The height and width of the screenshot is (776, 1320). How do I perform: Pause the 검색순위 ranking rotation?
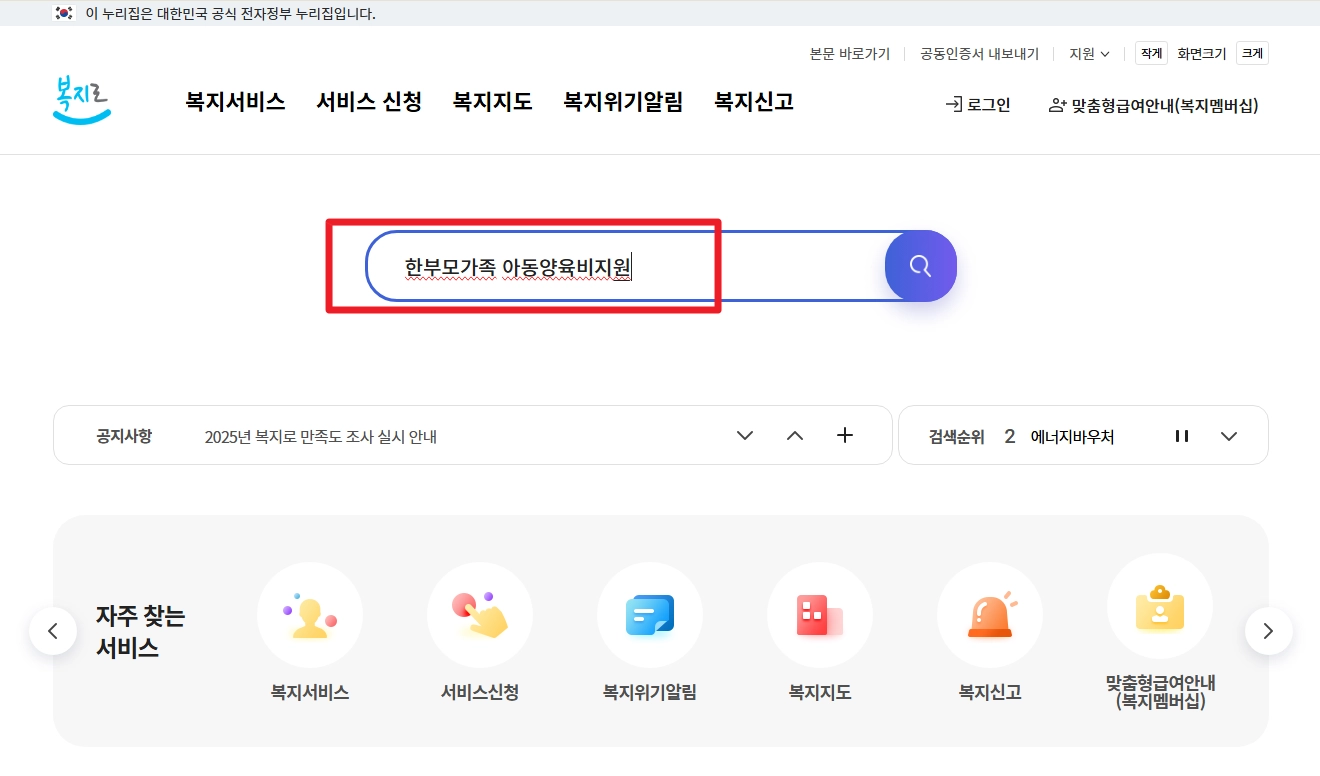[1181, 435]
